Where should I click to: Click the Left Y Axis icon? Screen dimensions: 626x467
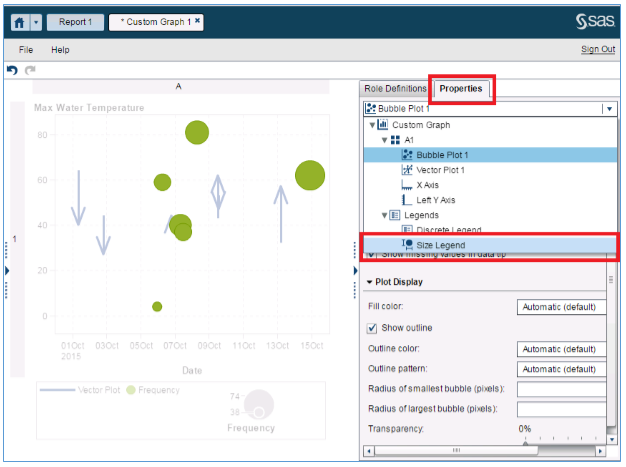point(407,200)
